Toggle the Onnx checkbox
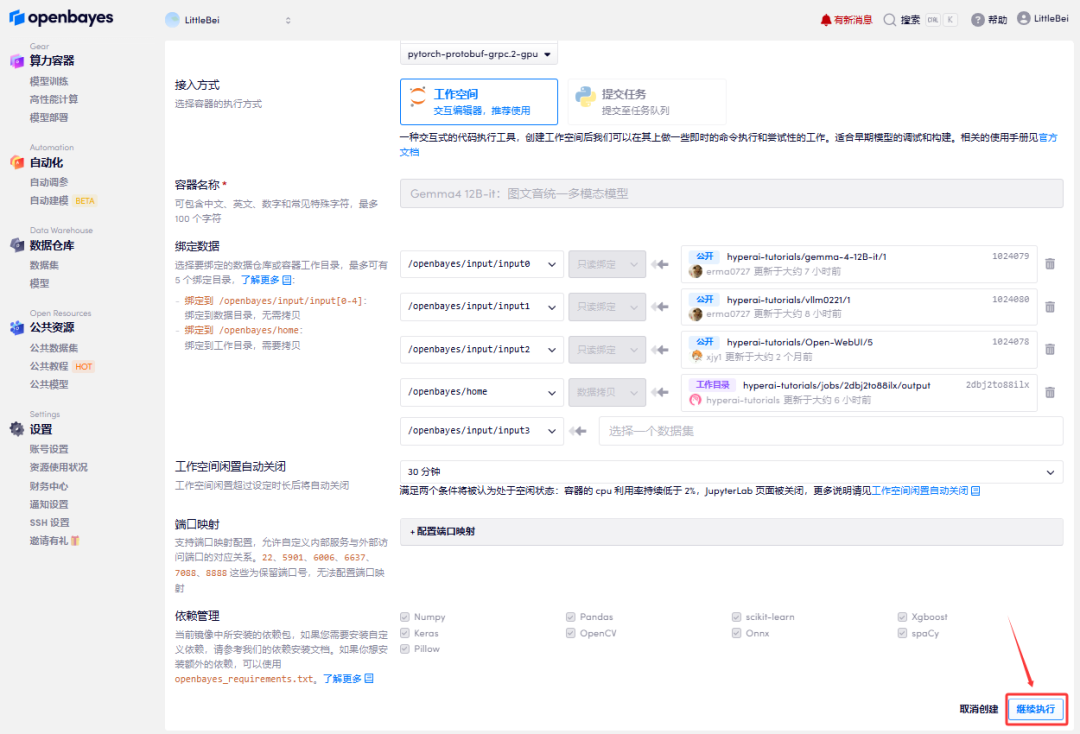 point(736,633)
